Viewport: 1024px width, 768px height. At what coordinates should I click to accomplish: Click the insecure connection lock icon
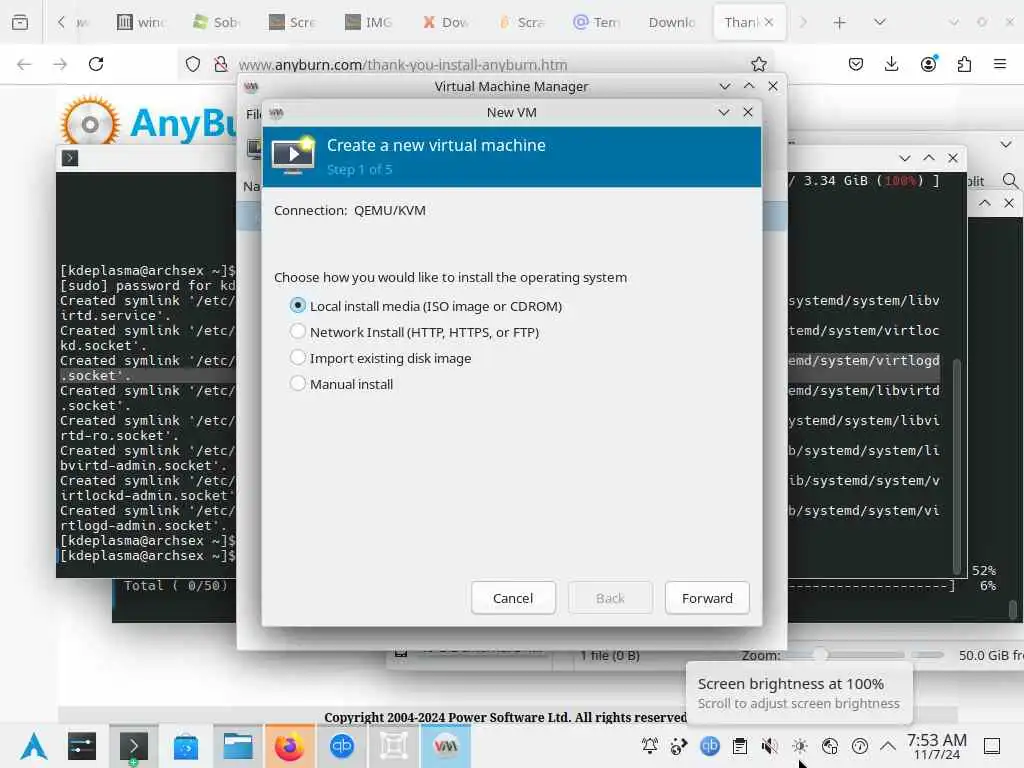221,64
